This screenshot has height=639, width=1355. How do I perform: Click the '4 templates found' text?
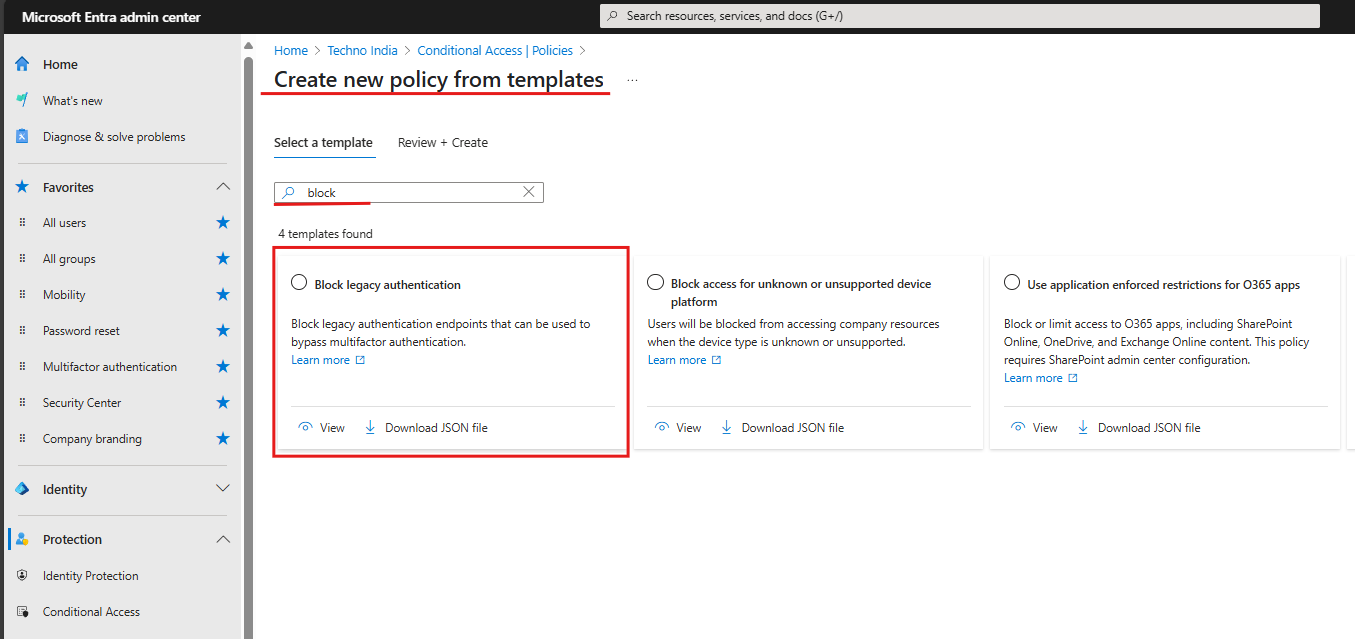coord(325,234)
